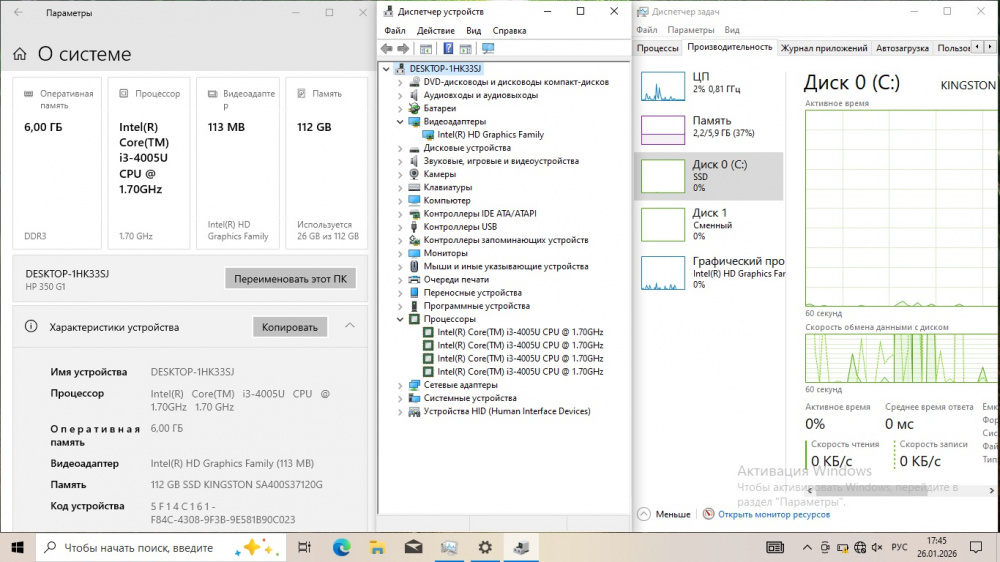
Task: Click the Task View taskbar icon
Action: tap(305, 547)
